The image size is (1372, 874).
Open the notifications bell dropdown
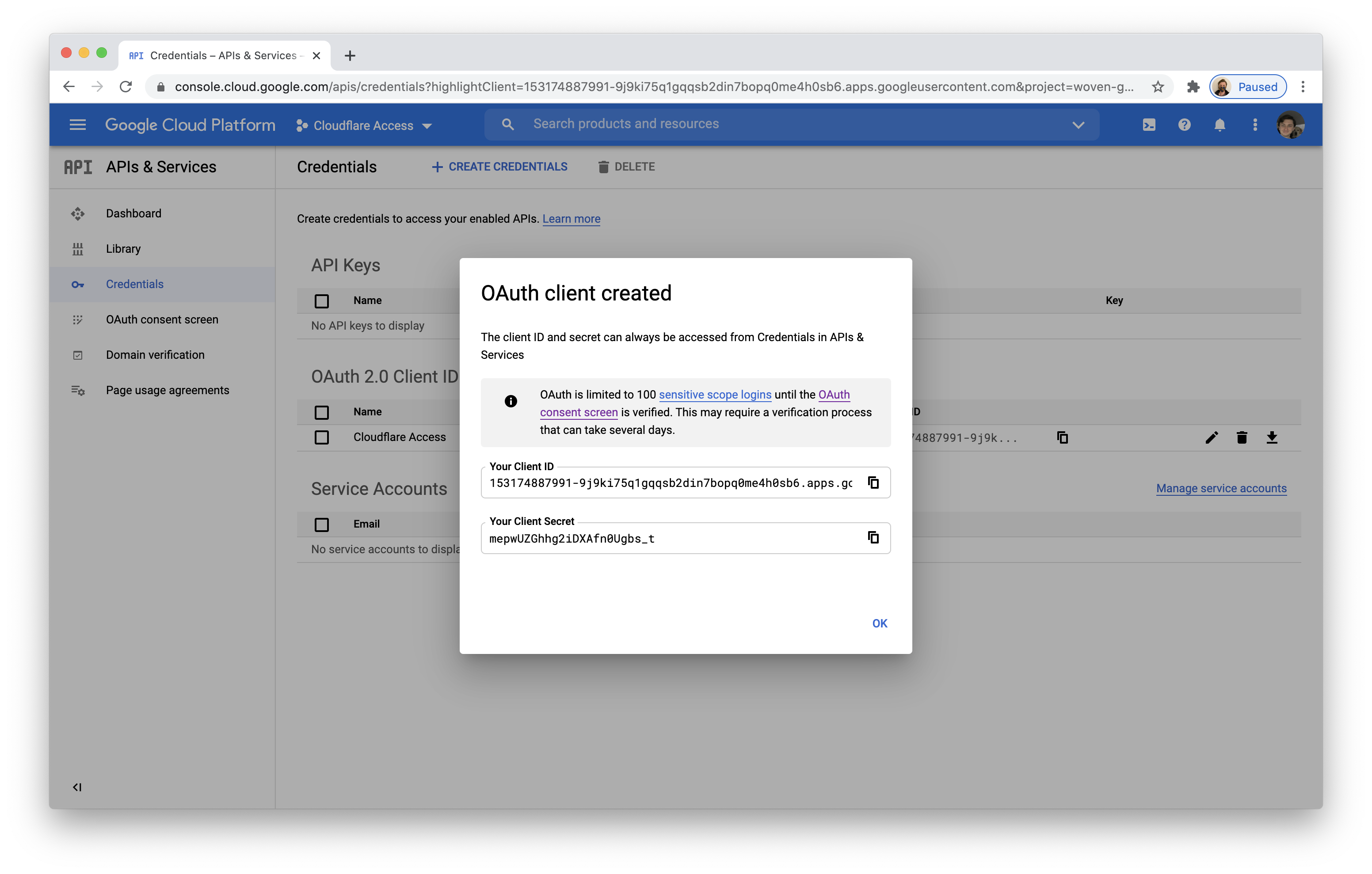1219,125
